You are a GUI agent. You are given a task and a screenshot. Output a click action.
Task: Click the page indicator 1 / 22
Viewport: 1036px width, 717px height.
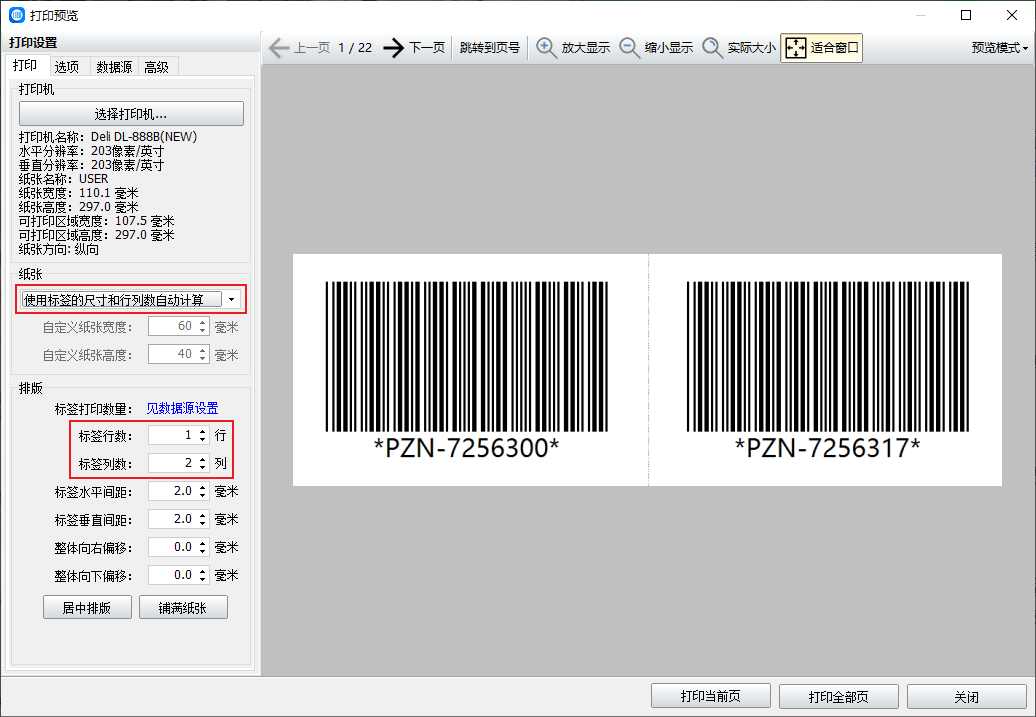[355, 48]
